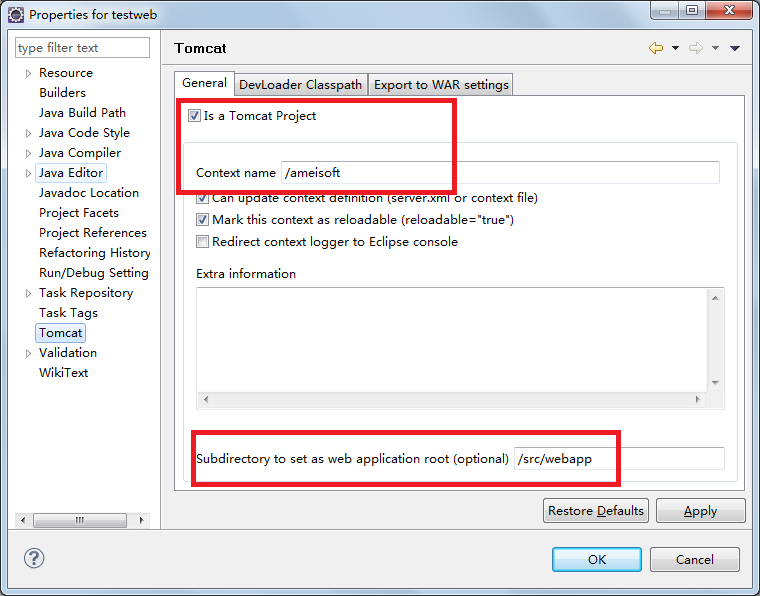
Task: Select the Resource tree item
Action: click(66, 73)
